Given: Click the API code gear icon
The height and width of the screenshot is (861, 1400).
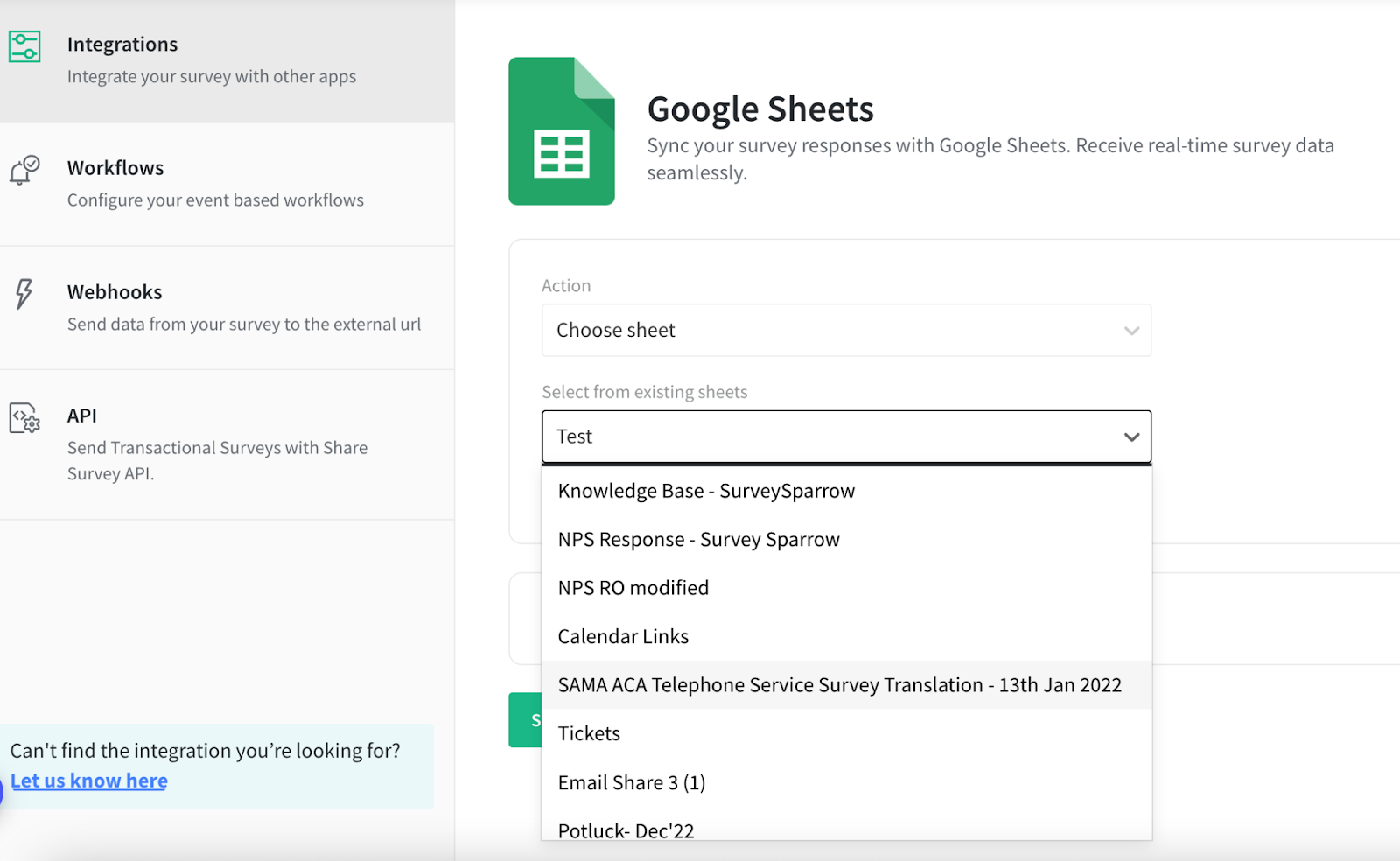Looking at the screenshot, I should point(24,418).
